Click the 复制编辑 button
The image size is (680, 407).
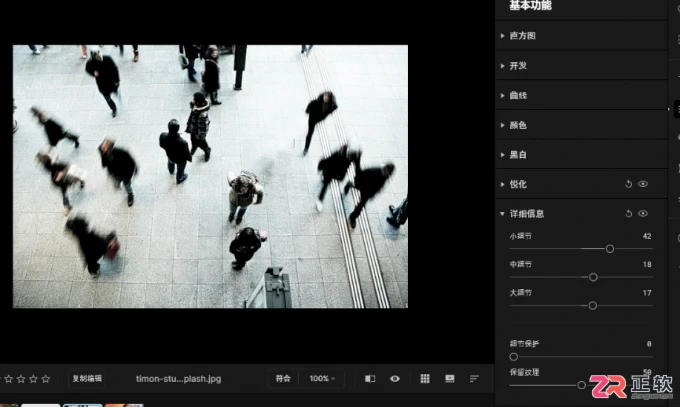[87, 379]
